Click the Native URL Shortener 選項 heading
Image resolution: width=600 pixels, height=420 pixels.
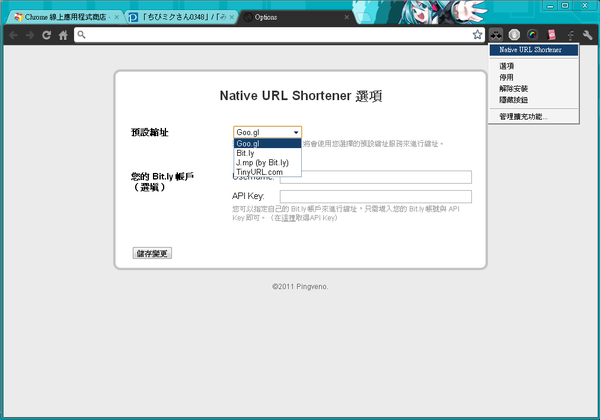[301, 96]
